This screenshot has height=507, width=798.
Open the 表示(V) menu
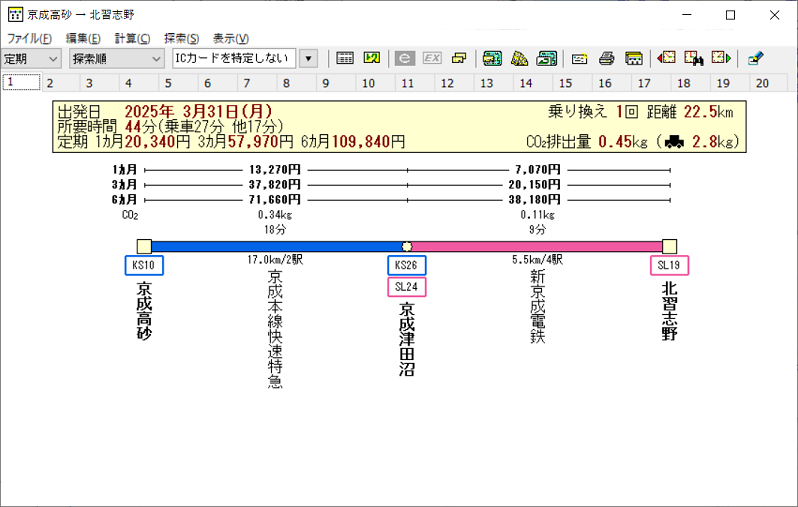(x=231, y=38)
